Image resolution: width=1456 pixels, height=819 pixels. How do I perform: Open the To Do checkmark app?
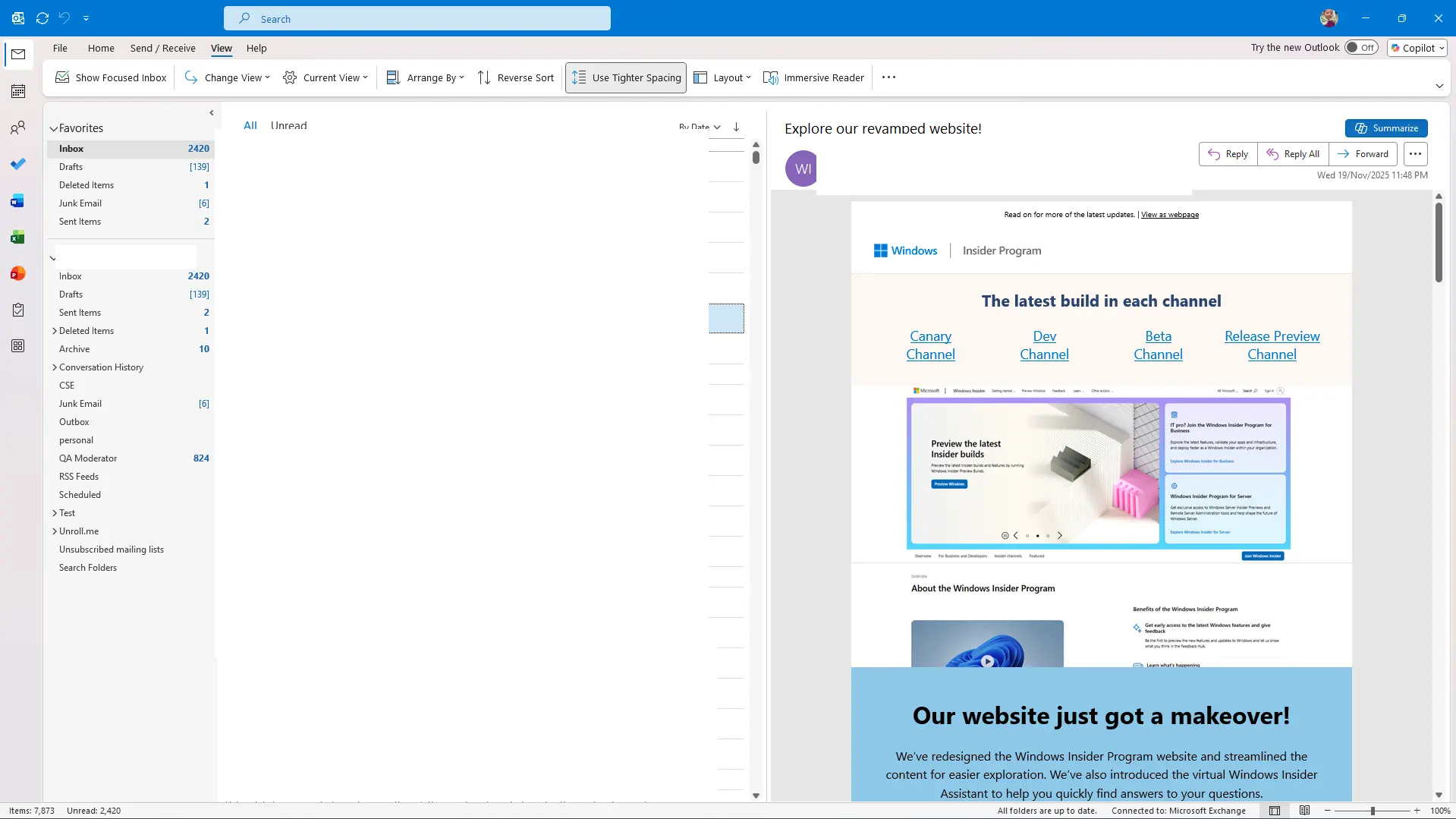click(x=18, y=164)
